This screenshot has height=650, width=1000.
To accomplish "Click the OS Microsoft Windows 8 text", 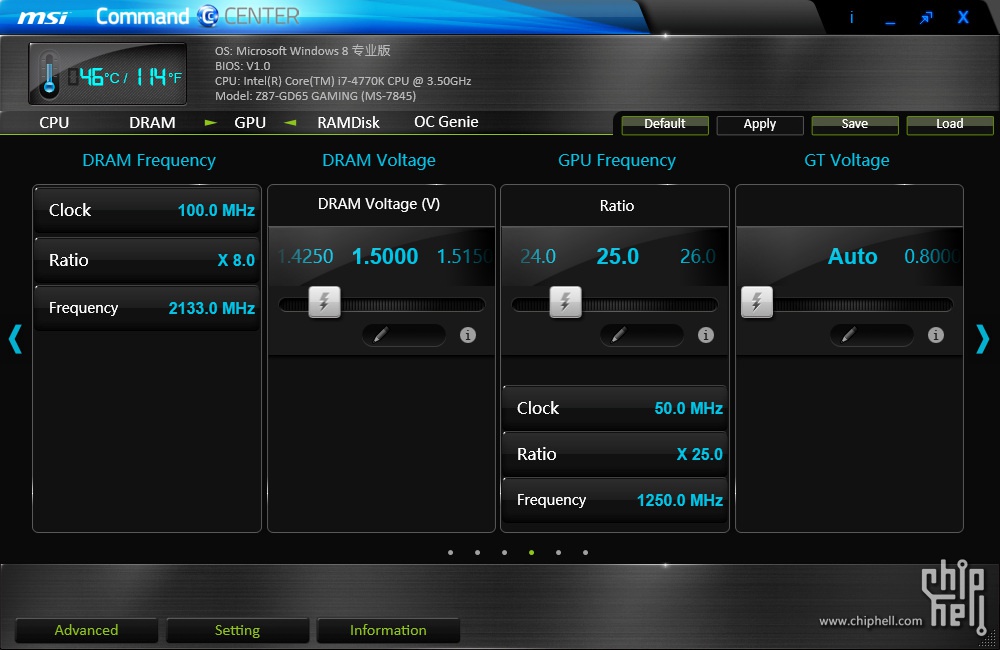I will (x=302, y=50).
